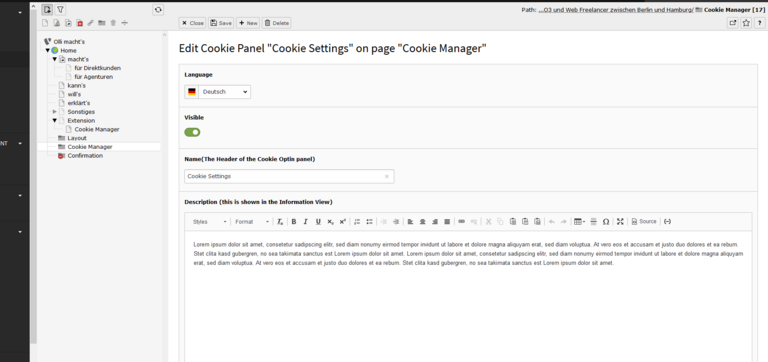Viewport: 768px width, 362px height.
Task: Collapse the Home tree node
Action: pos(48,50)
